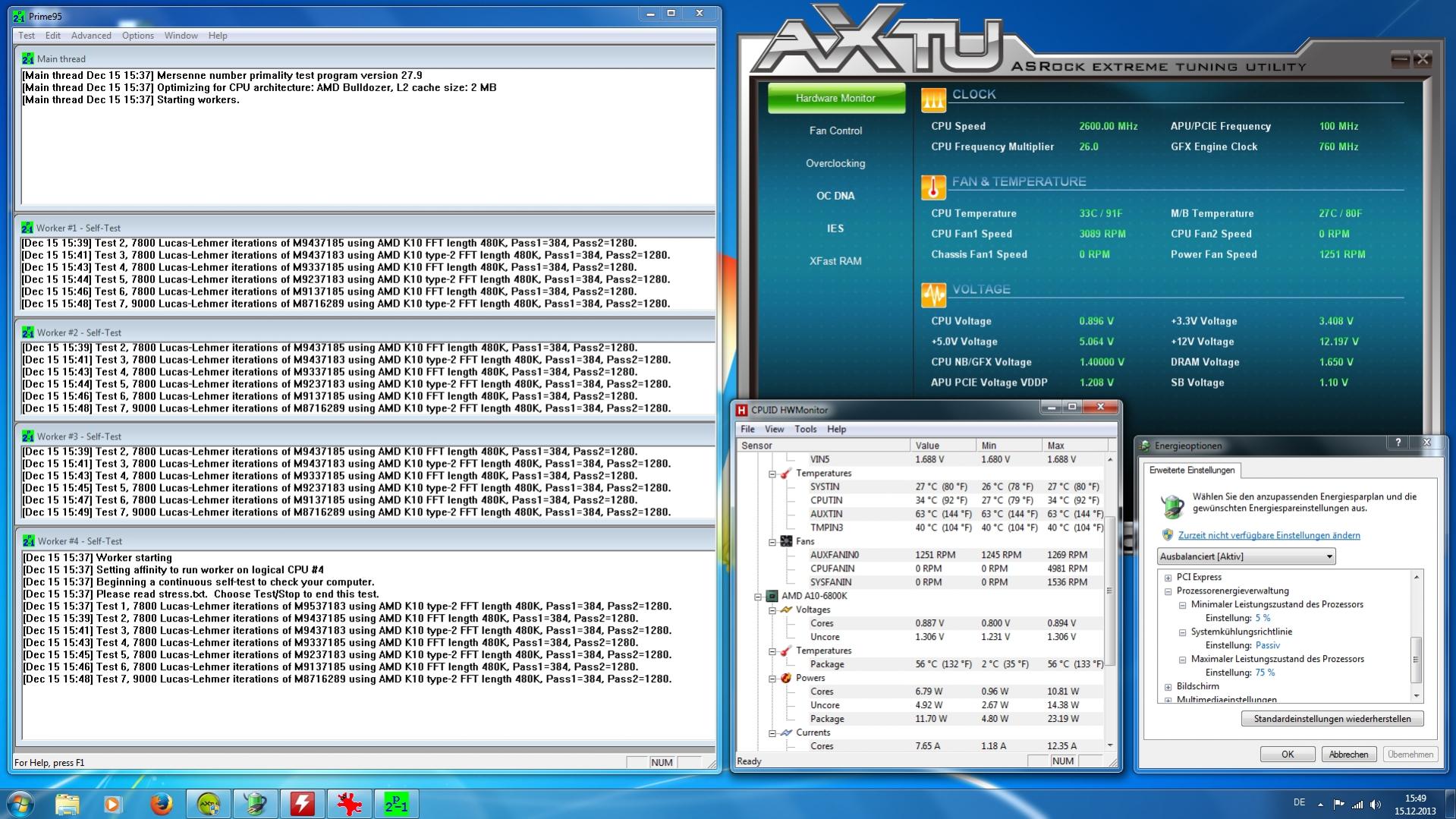The height and width of the screenshot is (819, 1456).
Task: Click HWMonitor vertical scrollbar thumb
Action: pyautogui.click(x=1109, y=591)
